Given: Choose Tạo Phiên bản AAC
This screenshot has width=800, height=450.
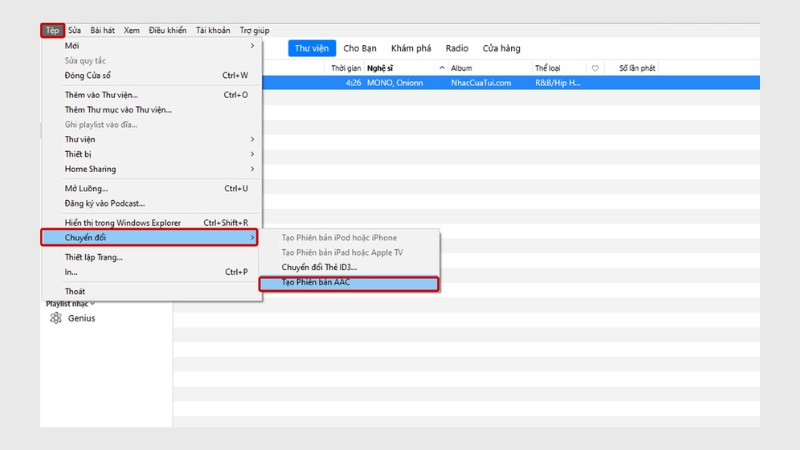Looking at the screenshot, I should point(348,283).
